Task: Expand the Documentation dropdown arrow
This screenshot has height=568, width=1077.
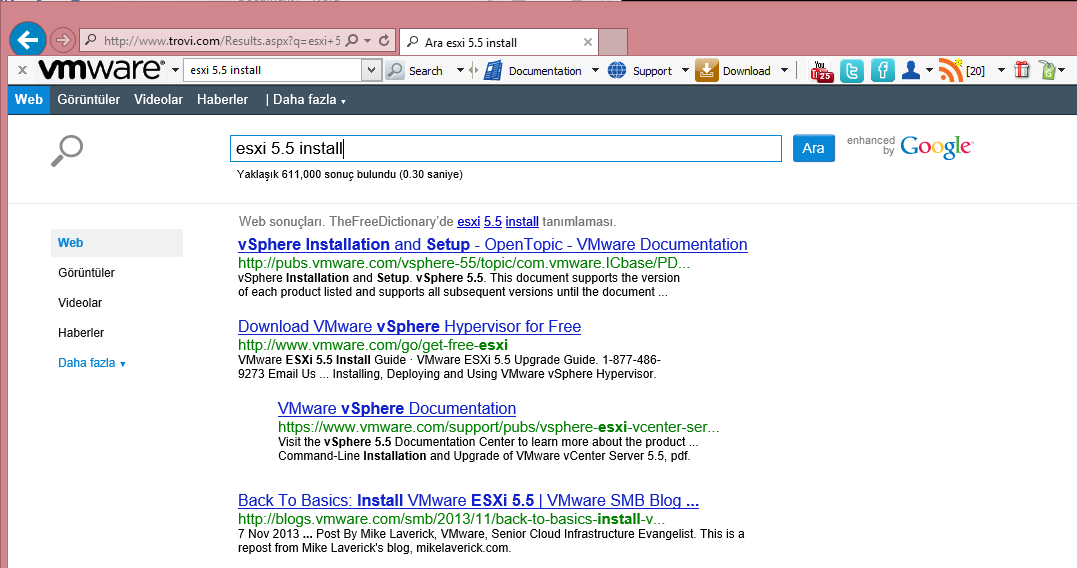Action: coord(596,70)
